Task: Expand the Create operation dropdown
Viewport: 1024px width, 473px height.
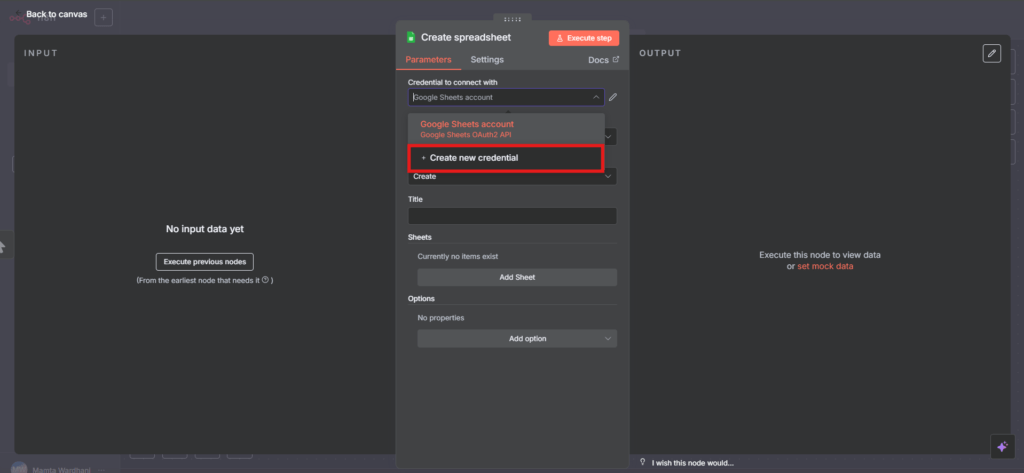Action: pos(607,176)
